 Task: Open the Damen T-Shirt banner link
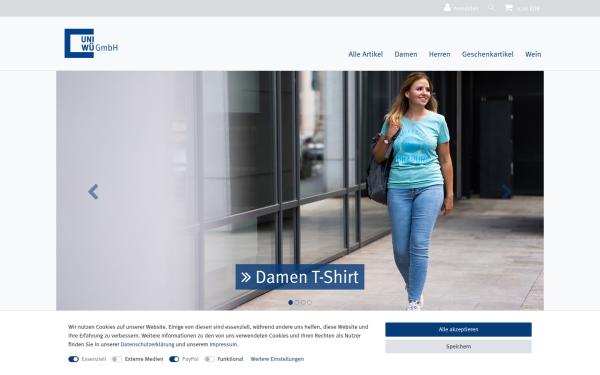click(x=300, y=277)
